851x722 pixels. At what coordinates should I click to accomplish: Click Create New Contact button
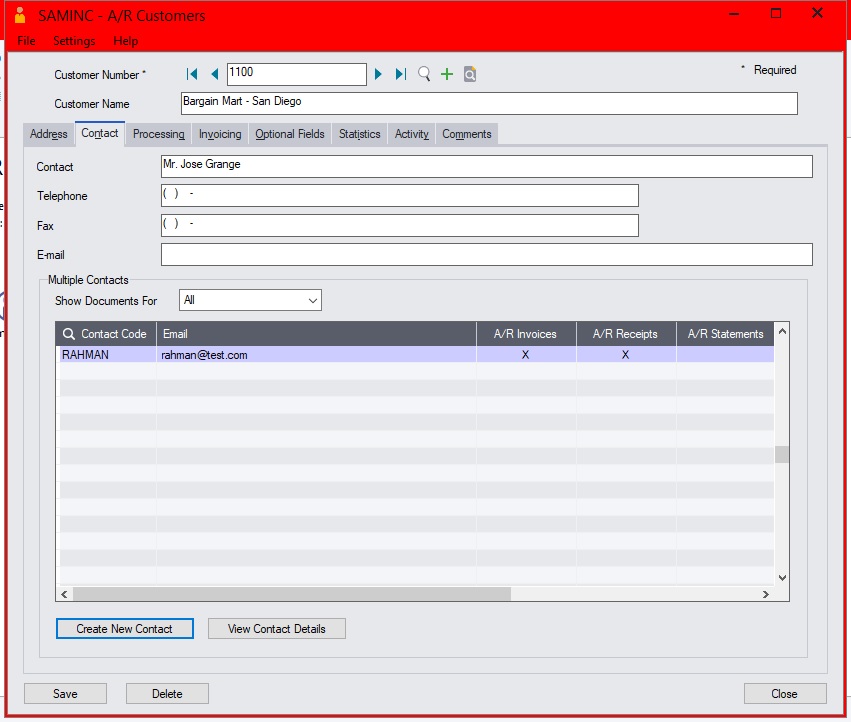[x=124, y=629]
